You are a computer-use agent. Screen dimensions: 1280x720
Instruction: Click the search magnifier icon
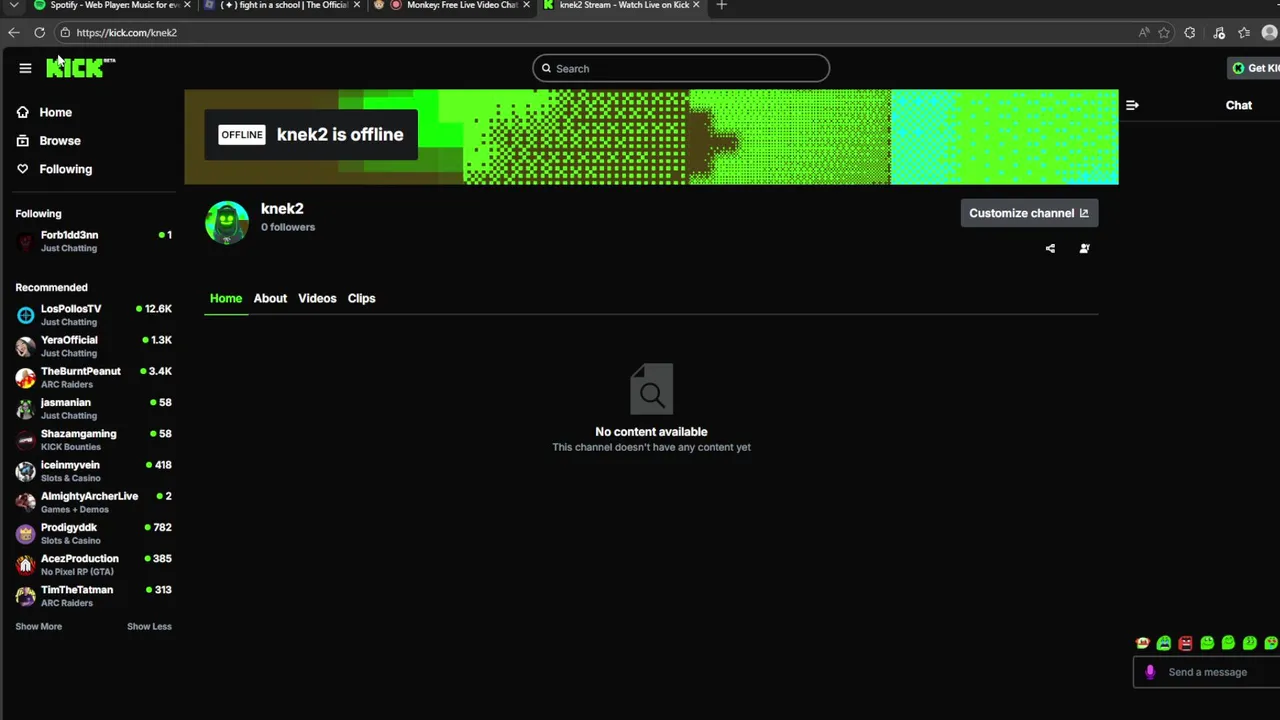pyautogui.click(x=546, y=68)
